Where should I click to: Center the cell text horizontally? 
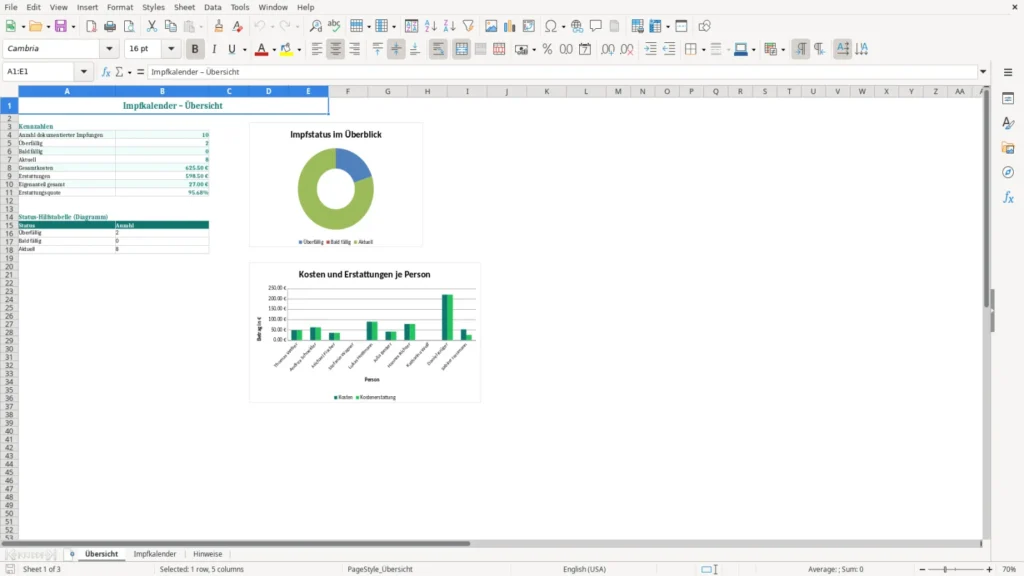[336, 49]
